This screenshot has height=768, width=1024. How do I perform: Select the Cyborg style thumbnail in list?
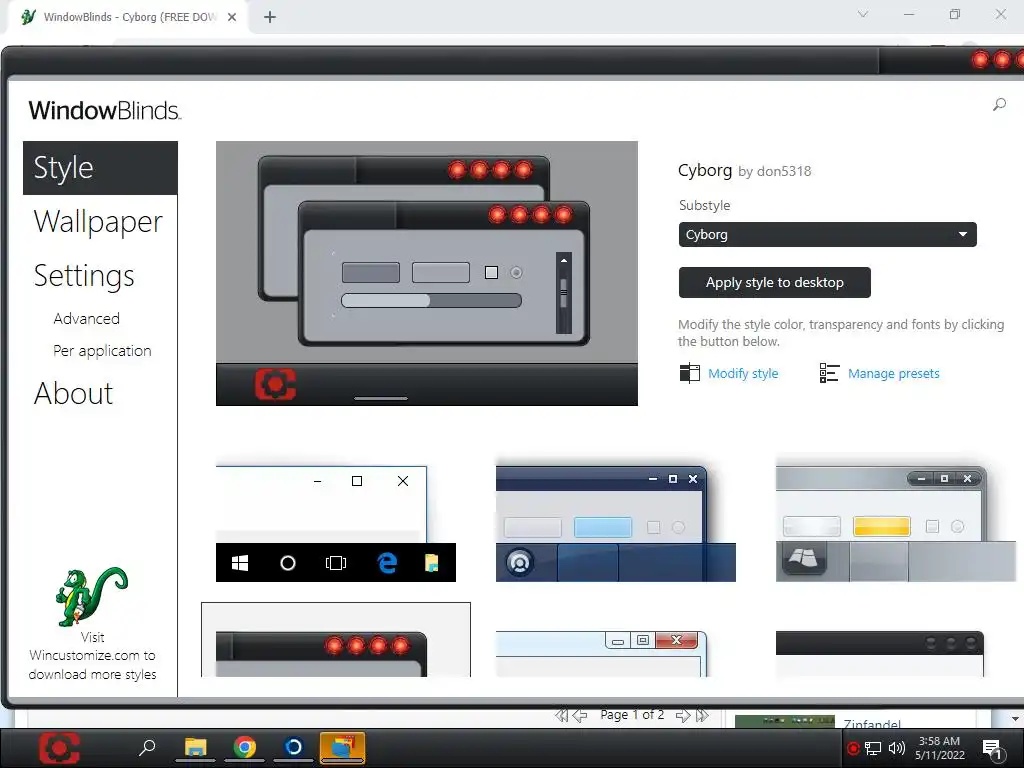click(336, 640)
